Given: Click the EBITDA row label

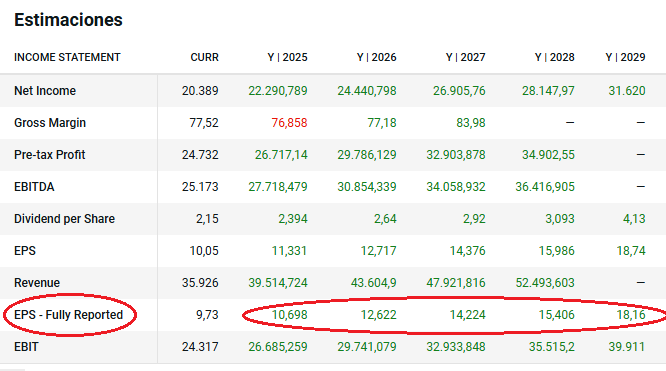Looking at the screenshot, I should click(x=34, y=187).
